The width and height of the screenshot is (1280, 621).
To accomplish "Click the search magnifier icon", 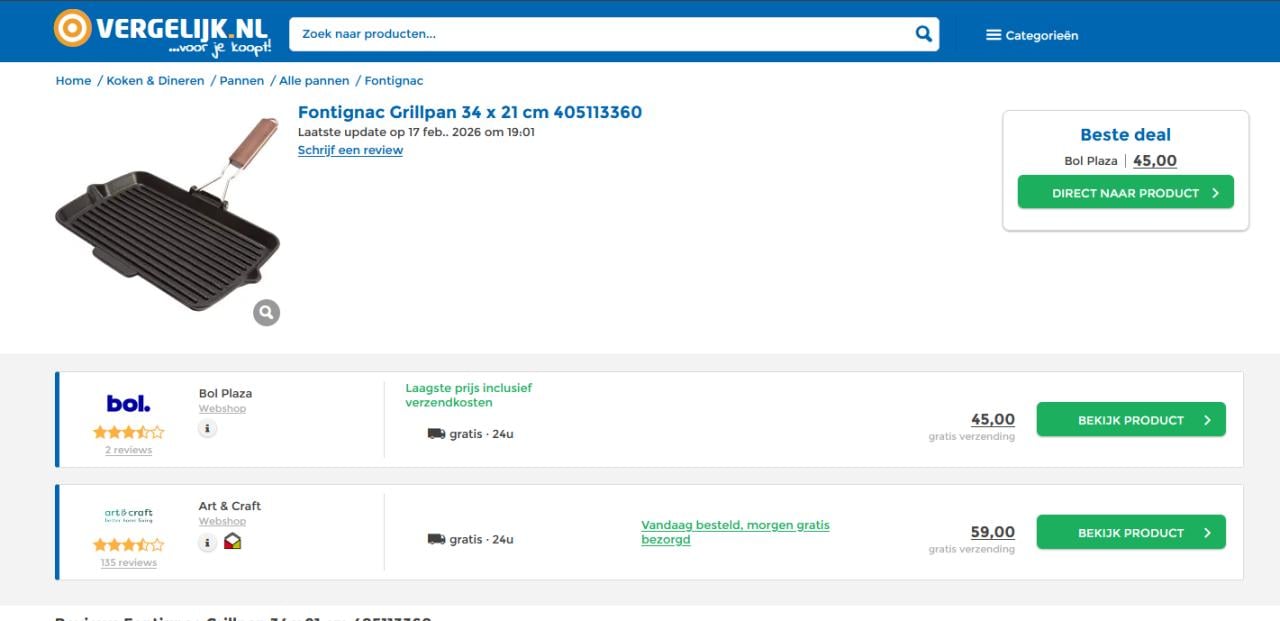I will pyautogui.click(x=923, y=34).
